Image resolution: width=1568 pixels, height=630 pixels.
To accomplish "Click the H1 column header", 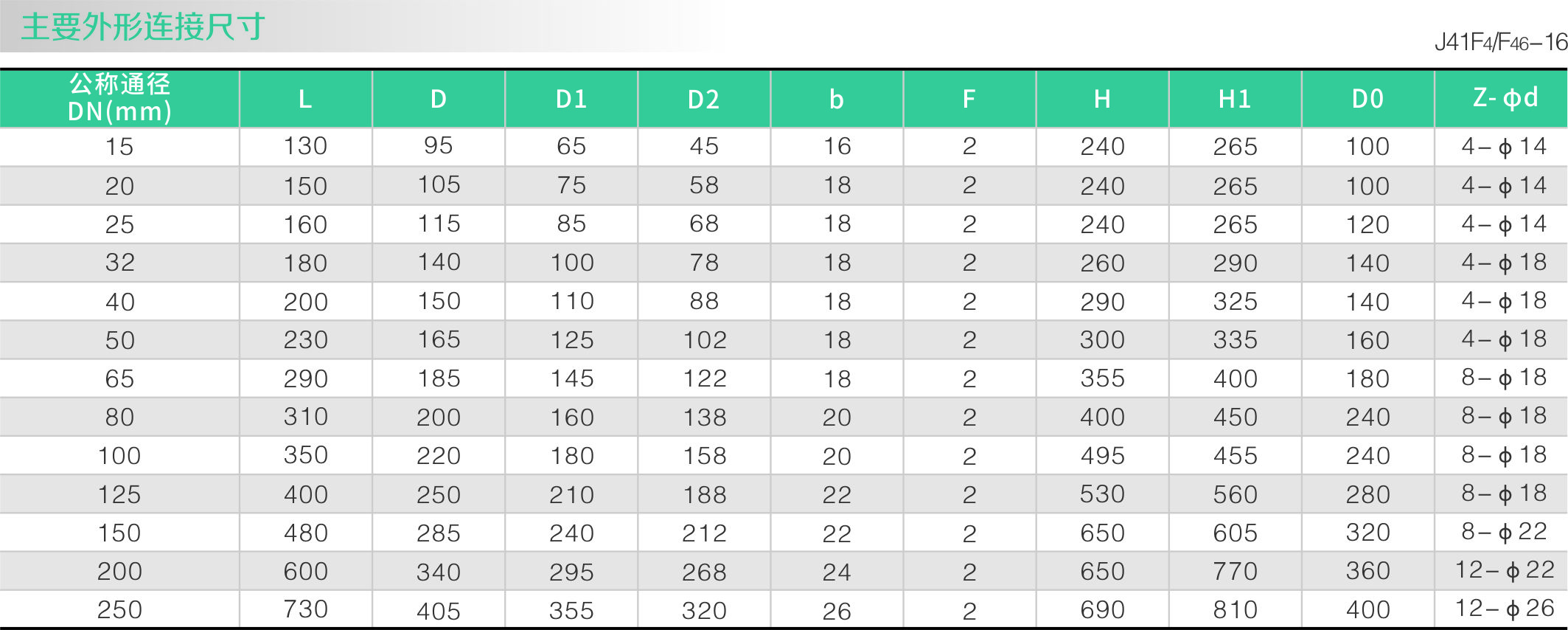I will (1235, 99).
